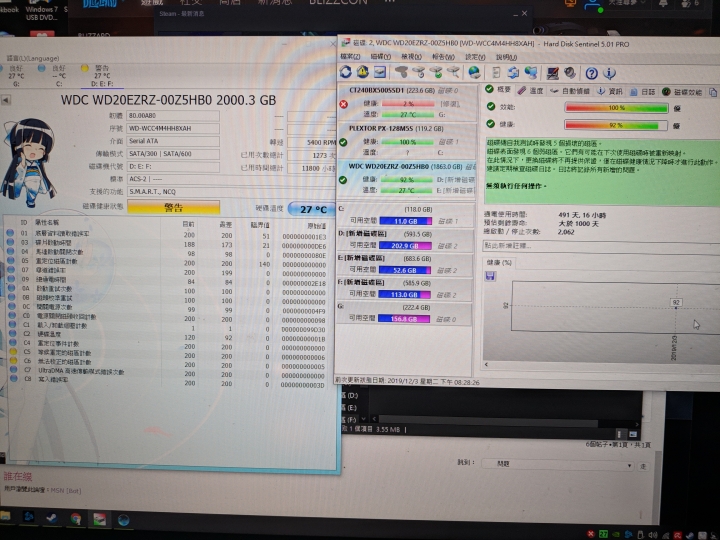Click SMART row C5 pending sector count
720x540 pixels.
pyautogui.click(x=168, y=354)
